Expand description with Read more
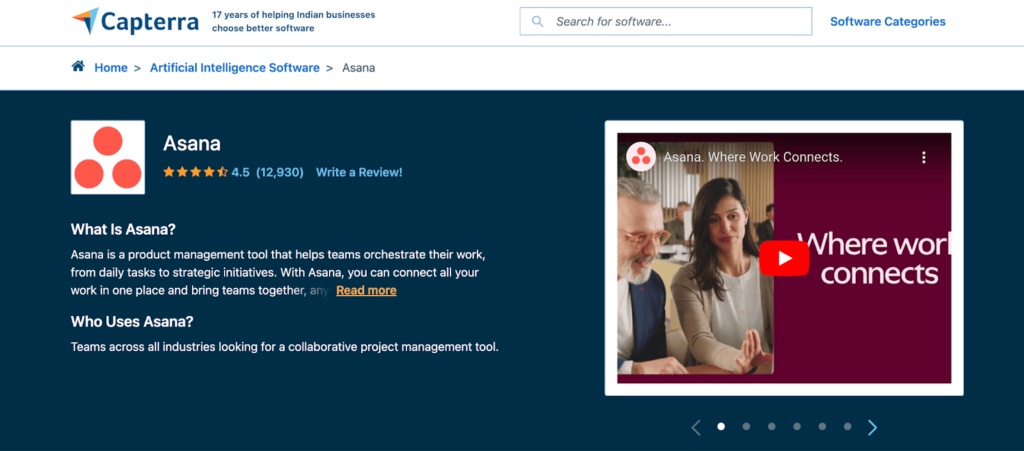The height and width of the screenshot is (451, 1024). point(366,290)
